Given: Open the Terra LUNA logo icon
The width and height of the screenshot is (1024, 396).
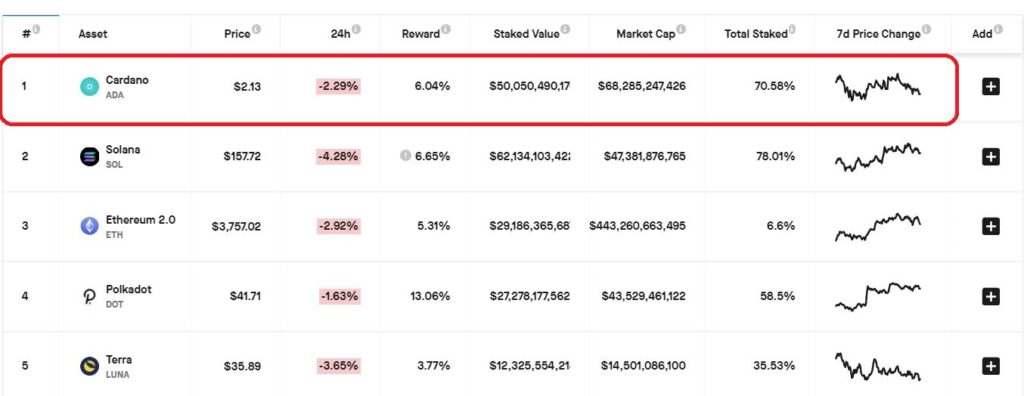Looking at the screenshot, I should [x=89, y=367].
